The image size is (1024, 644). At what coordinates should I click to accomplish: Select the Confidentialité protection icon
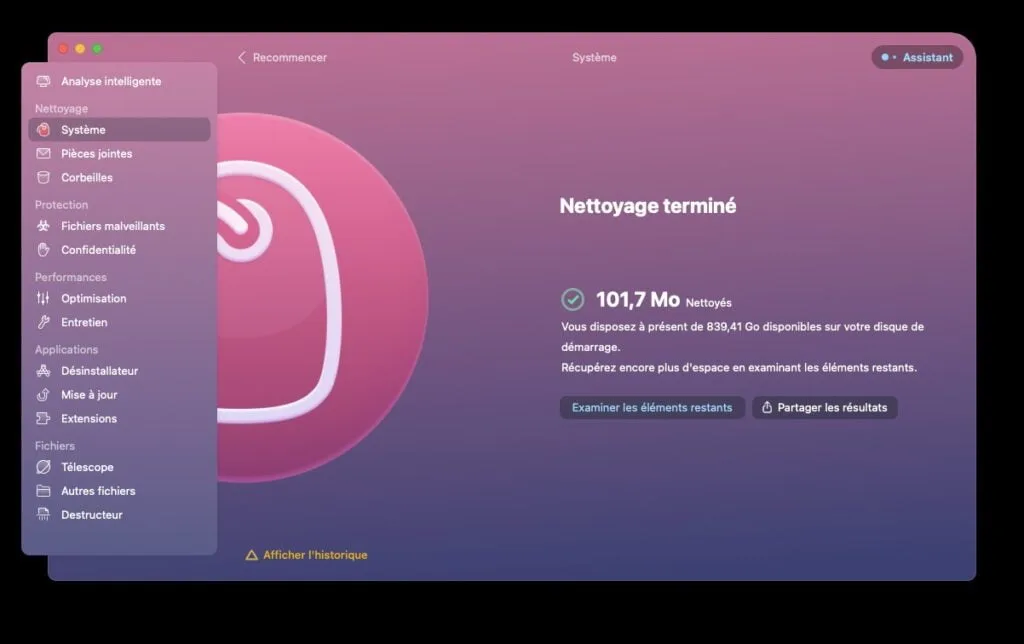[x=44, y=250]
